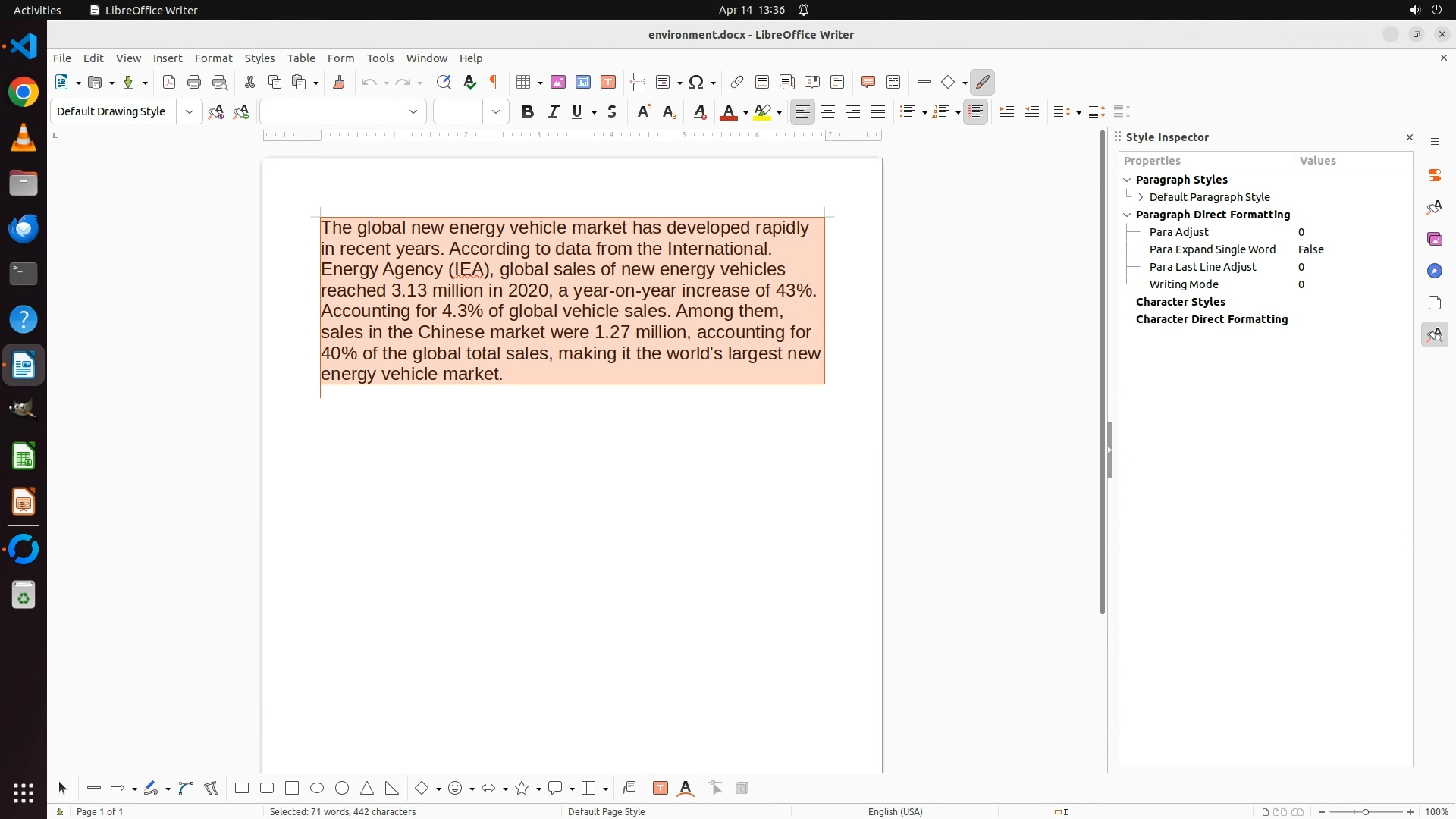This screenshot has height=819, width=1456.
Task: Open the Gallery sidebar panel icon
Action: (x=1435, y=240)
